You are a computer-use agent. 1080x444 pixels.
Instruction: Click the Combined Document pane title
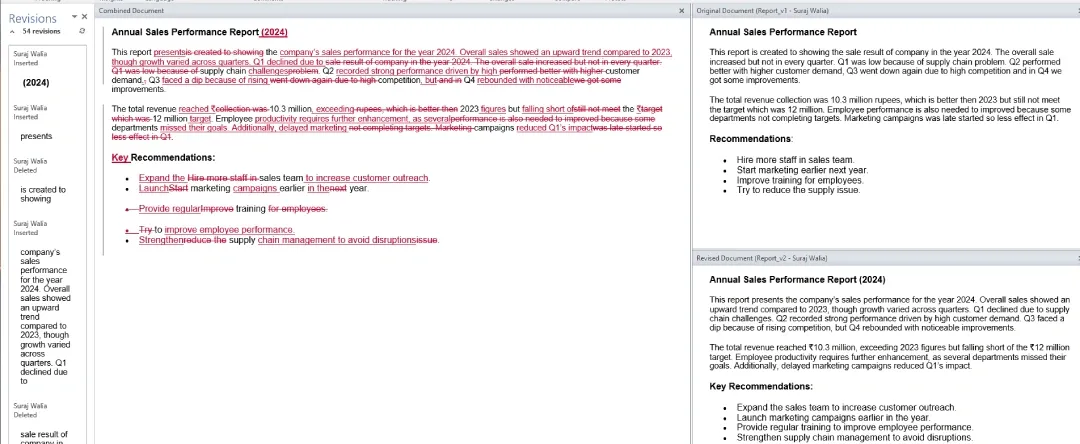(132, 11)
